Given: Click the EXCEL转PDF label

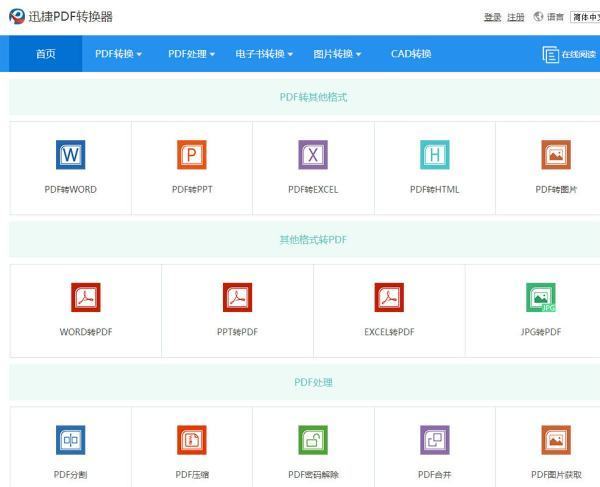Looking at the screenshot, I should pyautogui.click(x=389, y=332).
